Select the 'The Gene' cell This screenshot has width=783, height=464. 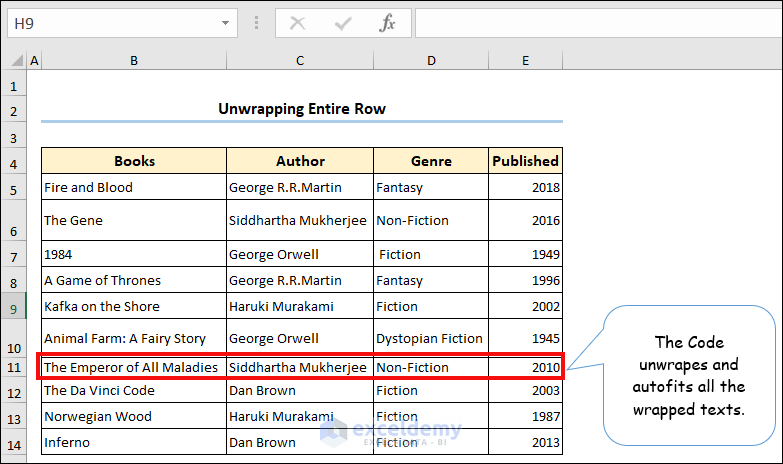[x=134, y=220]
